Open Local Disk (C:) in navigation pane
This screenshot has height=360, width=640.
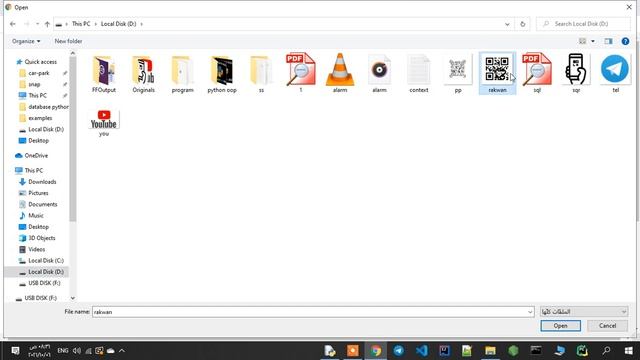(46, 260)
